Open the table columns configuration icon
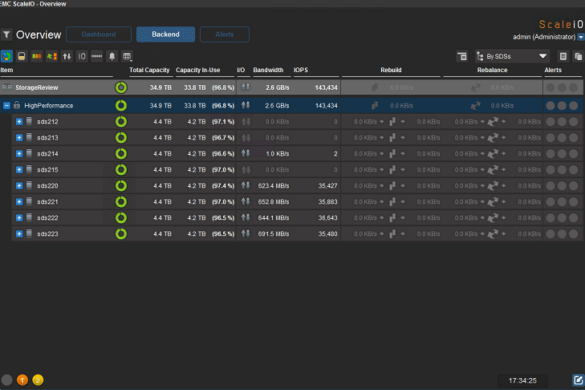The image size is (585, 390). pyautogui.click(x=127, y=56)
